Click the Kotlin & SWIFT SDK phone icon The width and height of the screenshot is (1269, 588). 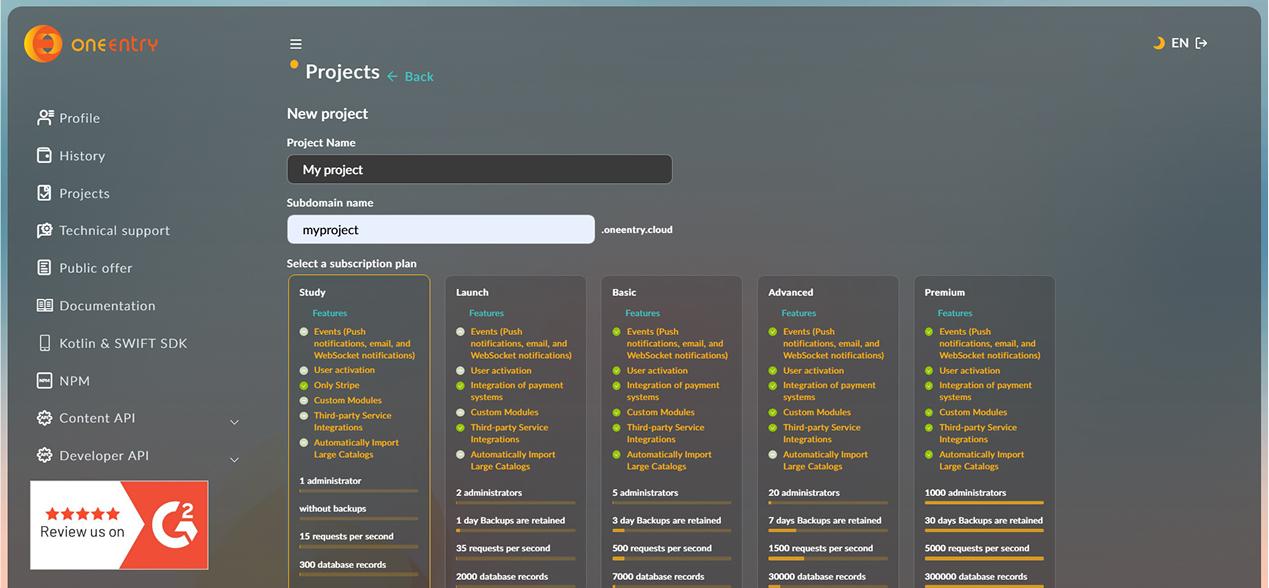coord(44,343)
